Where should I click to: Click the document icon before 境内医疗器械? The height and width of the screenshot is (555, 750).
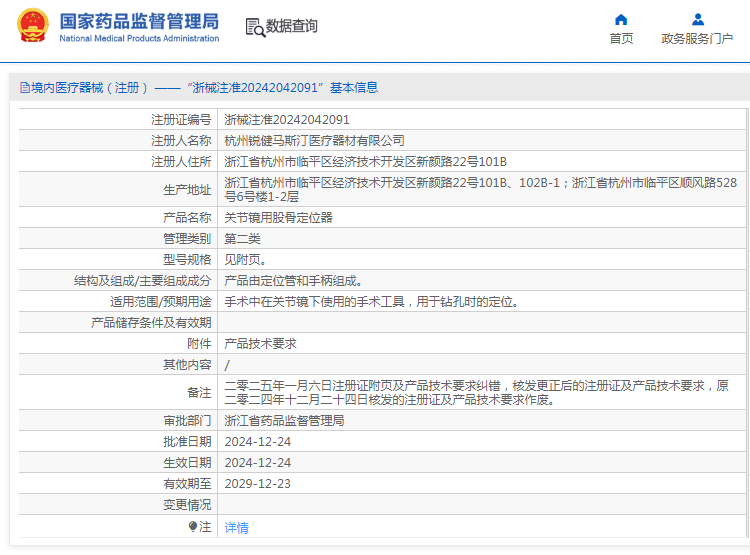click(x=25, y=88)
